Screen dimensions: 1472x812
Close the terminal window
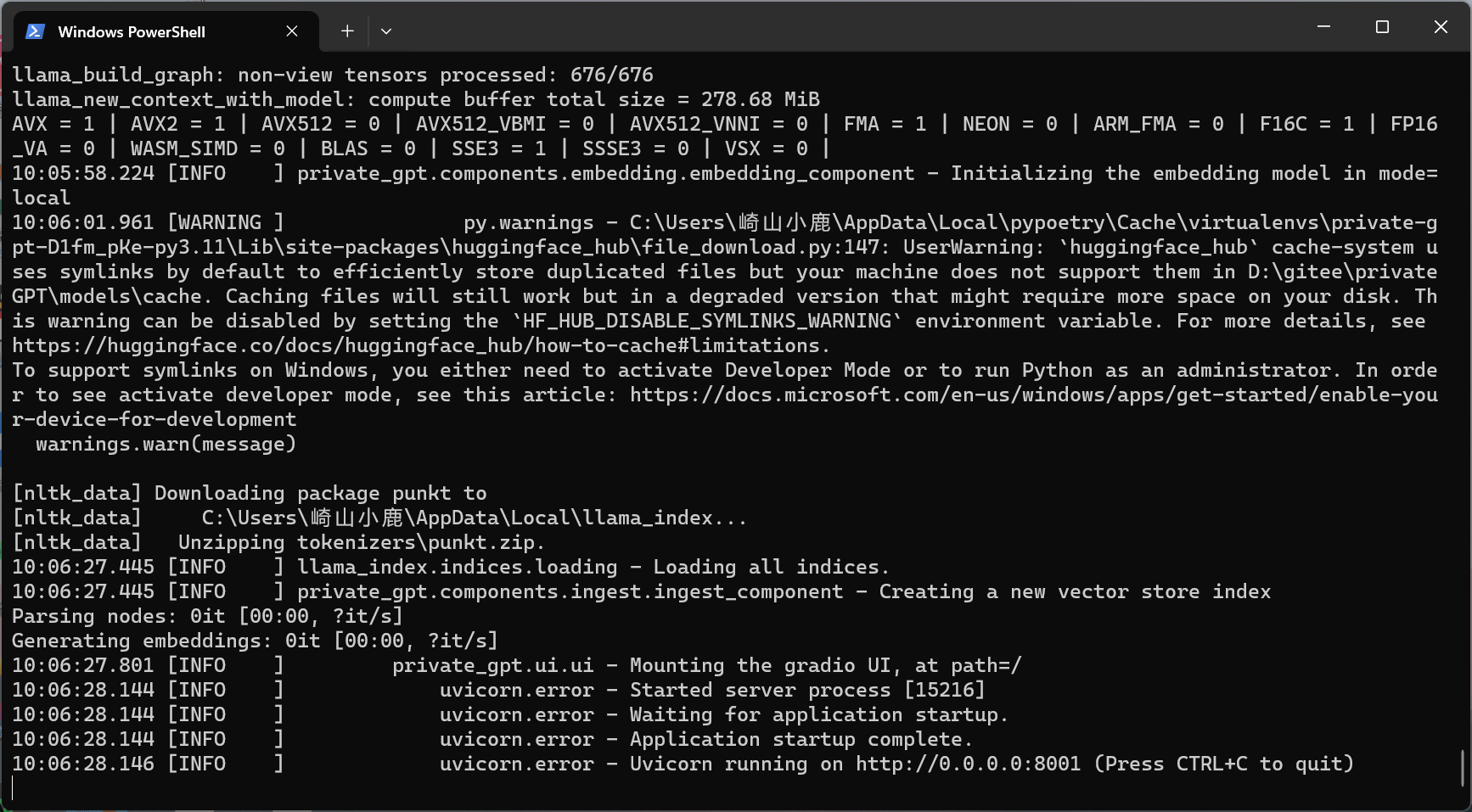(1441, 27)
